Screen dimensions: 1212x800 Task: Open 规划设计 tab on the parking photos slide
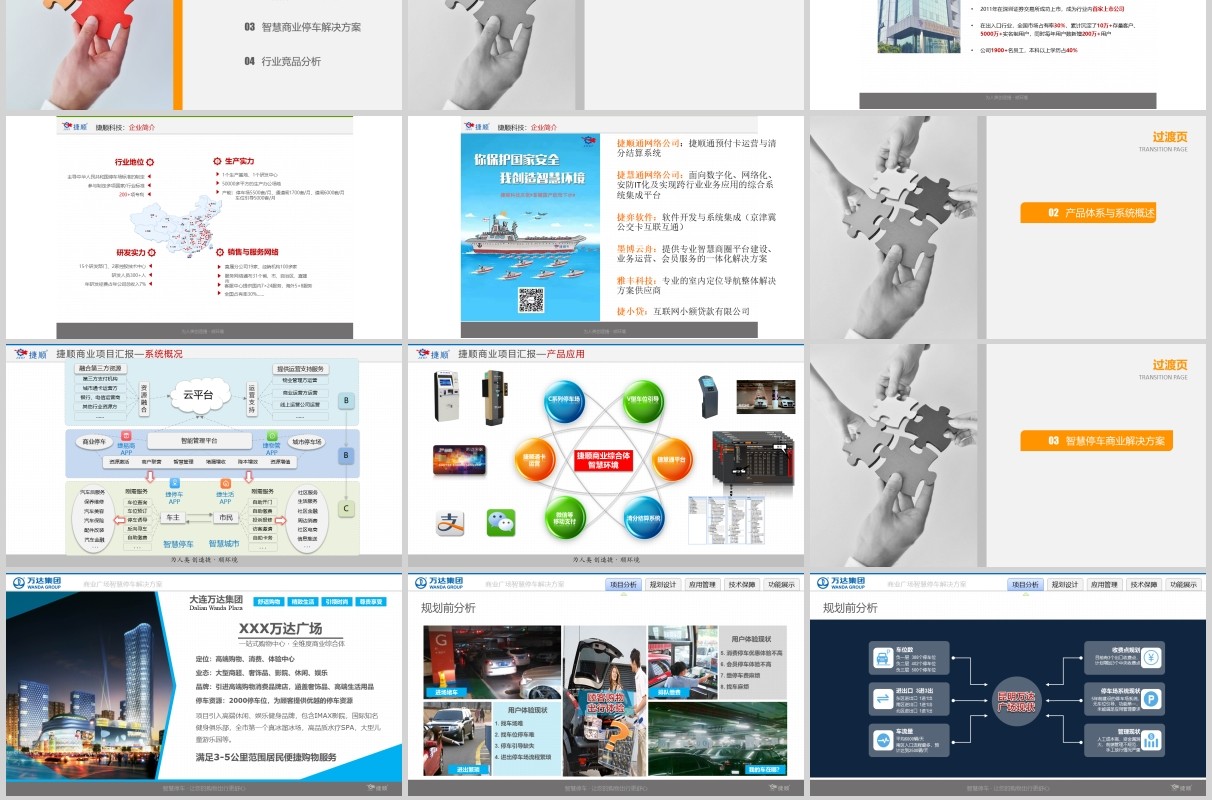click(663, 585)
